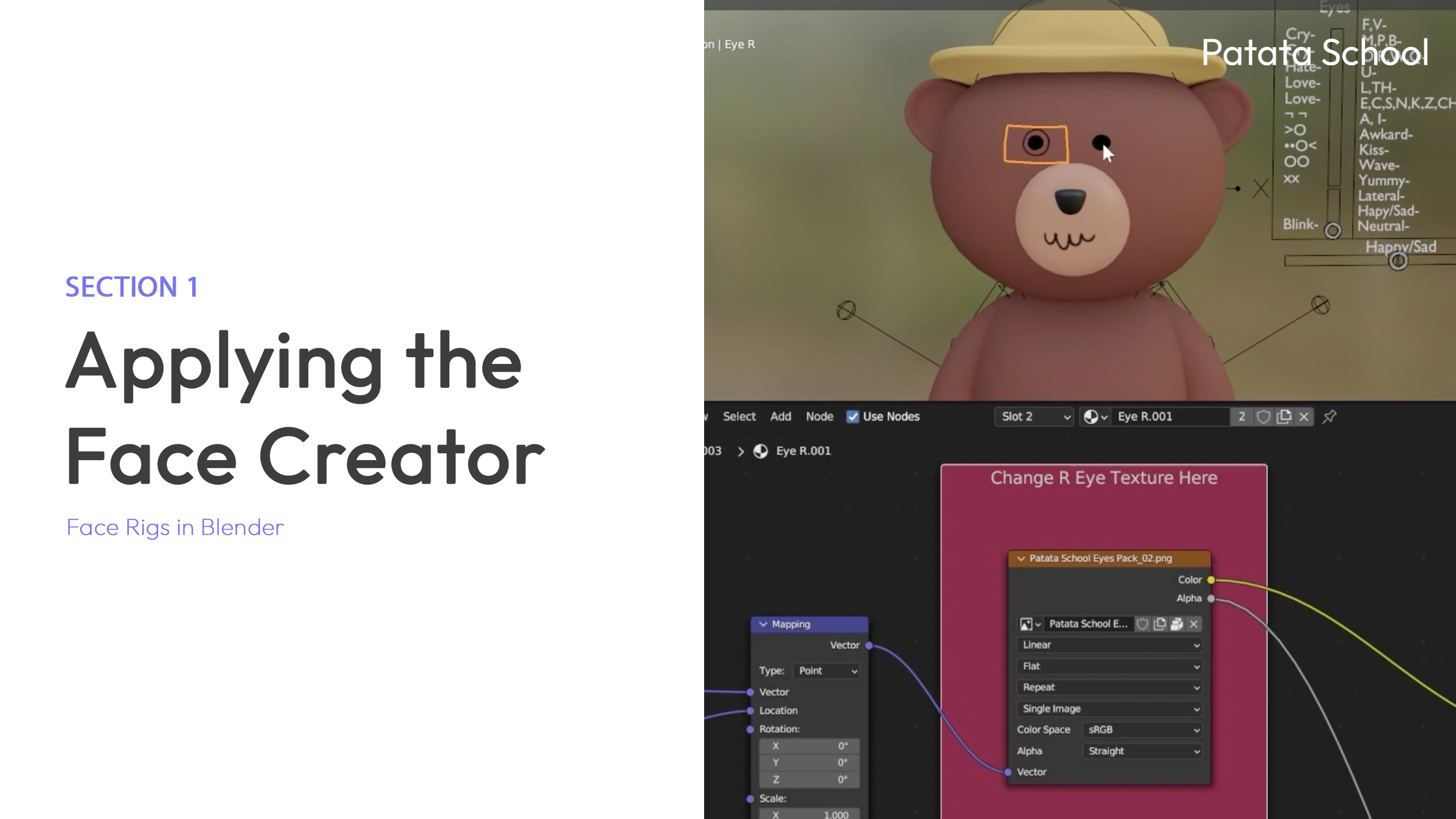
Task: Open the Node menu
Action: click(819, 416)
